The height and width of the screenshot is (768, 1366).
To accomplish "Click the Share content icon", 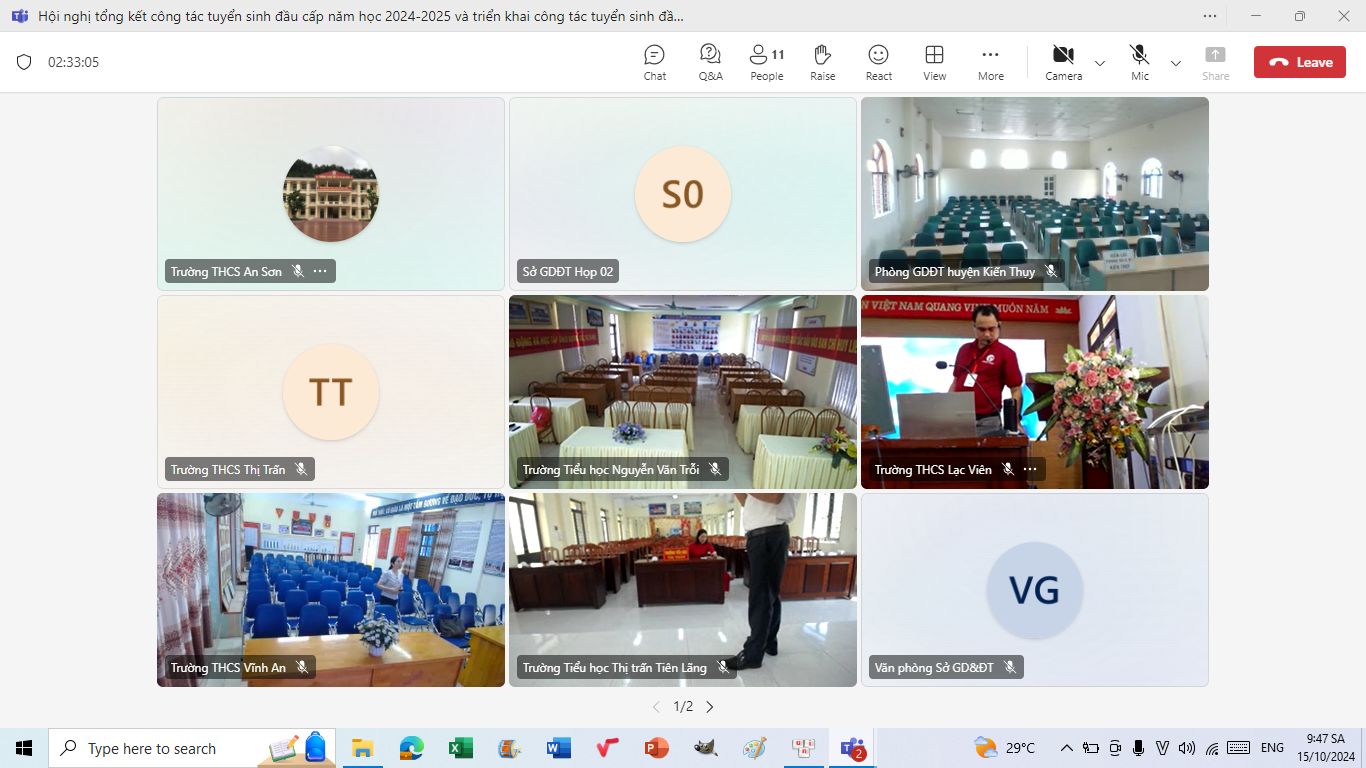I will (x=1215, y=62).
